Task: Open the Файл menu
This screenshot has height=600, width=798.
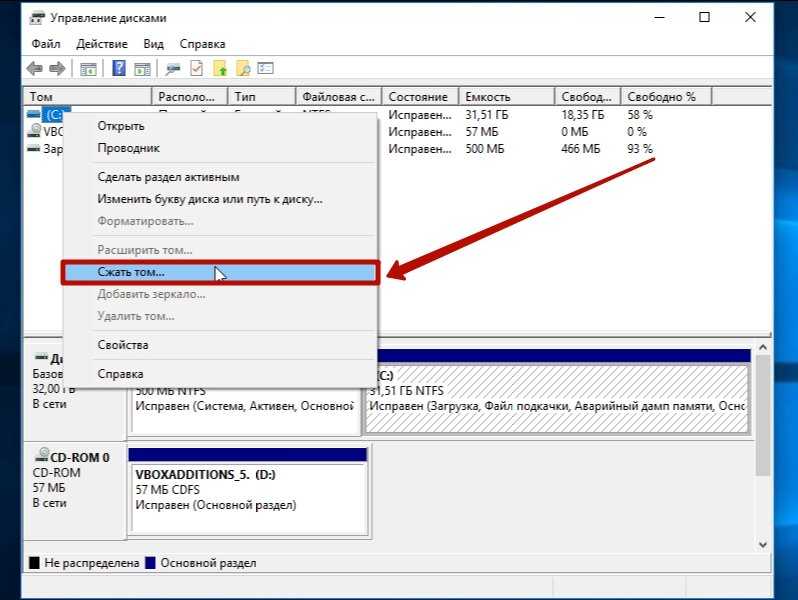Action: point(46,44)
